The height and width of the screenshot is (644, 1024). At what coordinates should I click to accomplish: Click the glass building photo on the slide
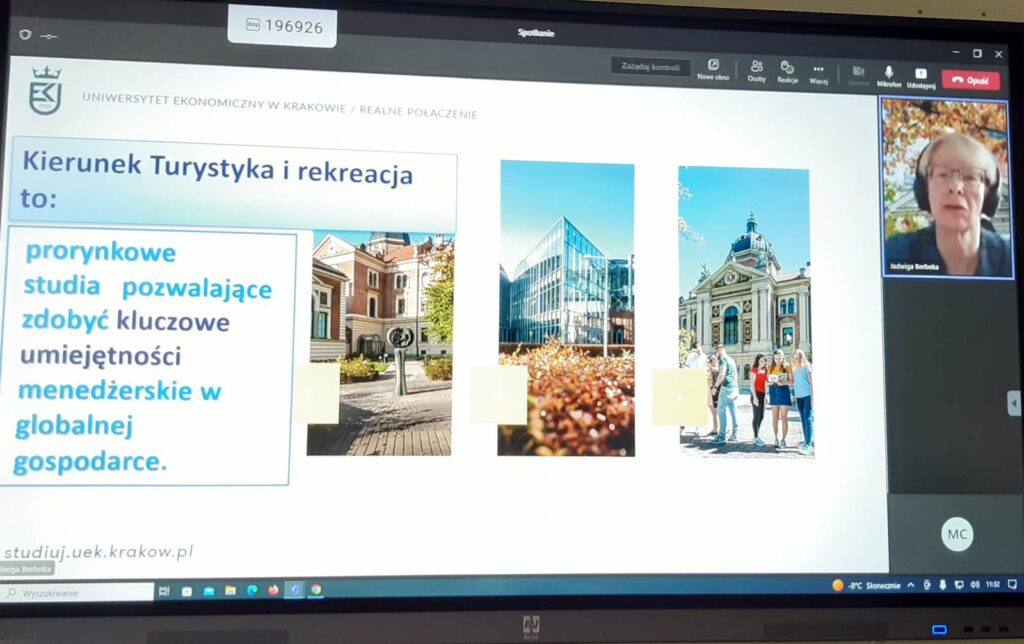pos(566,308)
